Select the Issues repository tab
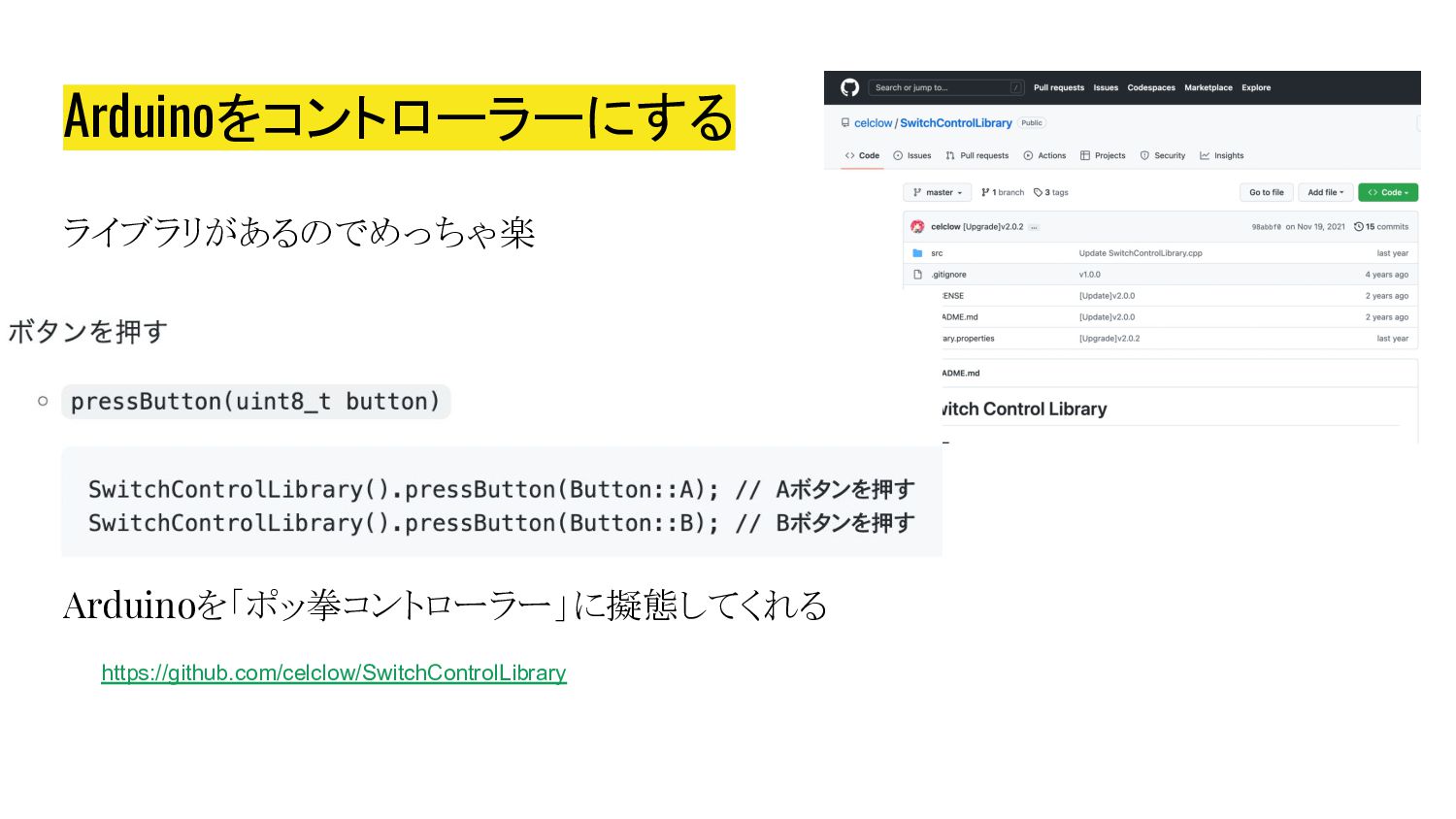 (912, 155)
